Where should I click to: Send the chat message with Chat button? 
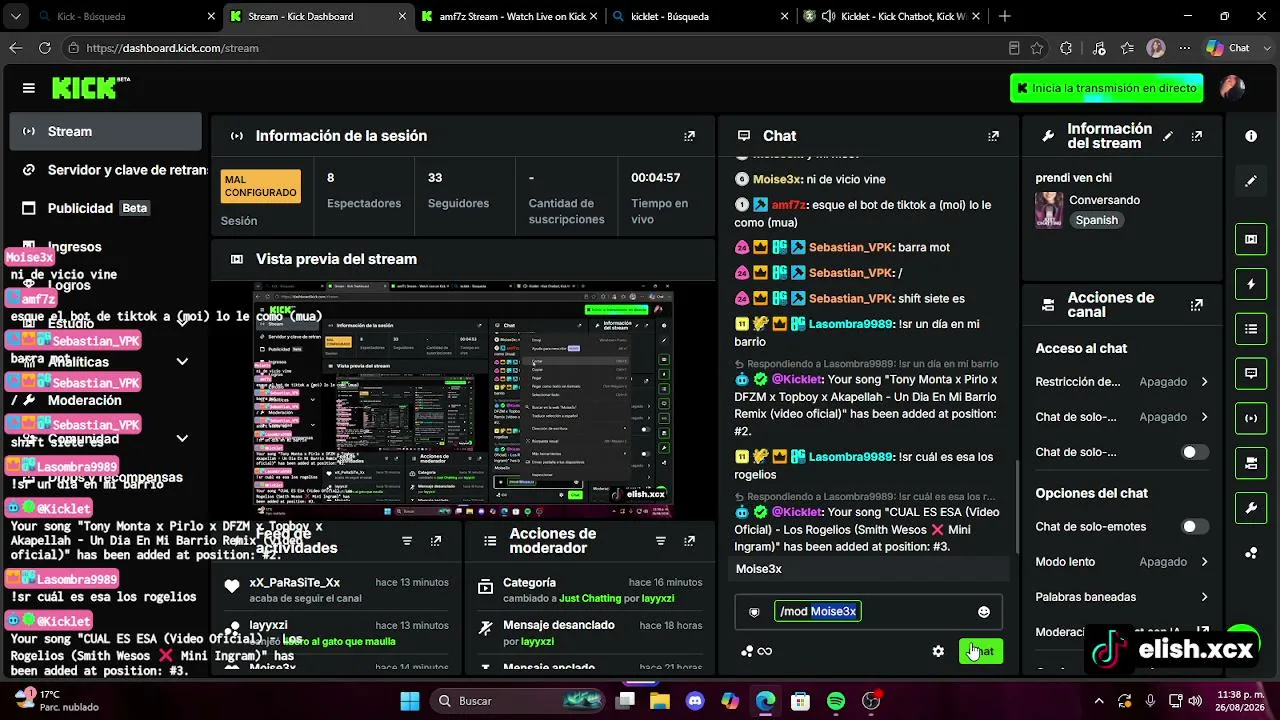981,651
